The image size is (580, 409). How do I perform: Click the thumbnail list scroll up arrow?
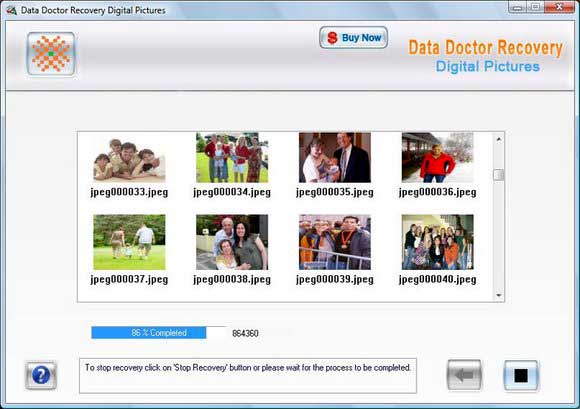pyautogui.click(x=499, y=139)
